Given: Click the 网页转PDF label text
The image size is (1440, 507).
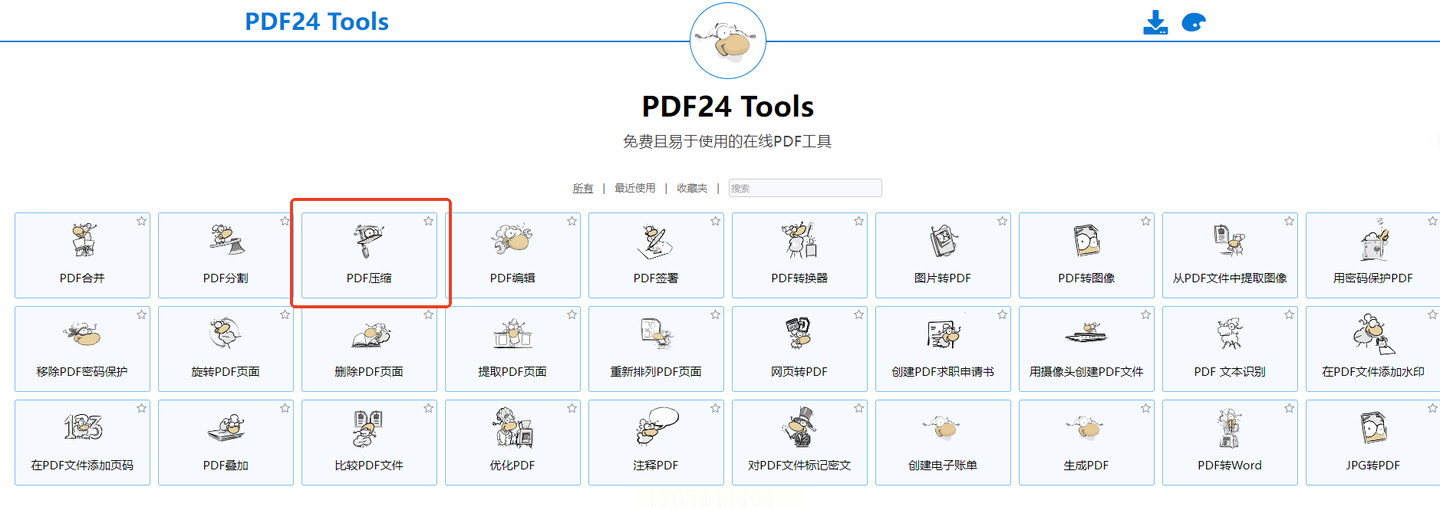Looking at the screenshot, I should pos(800,371).
